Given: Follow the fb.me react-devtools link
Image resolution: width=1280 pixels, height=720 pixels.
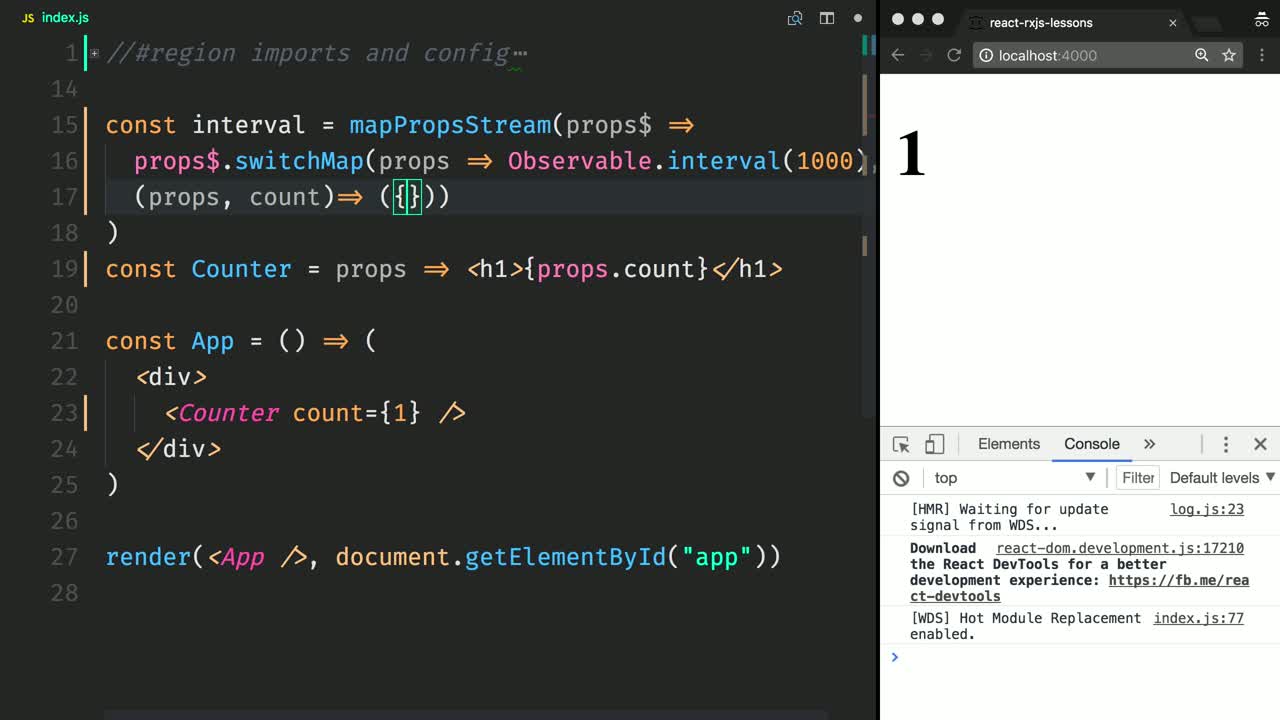Looking at the screenshot, I should (1178, 580).
